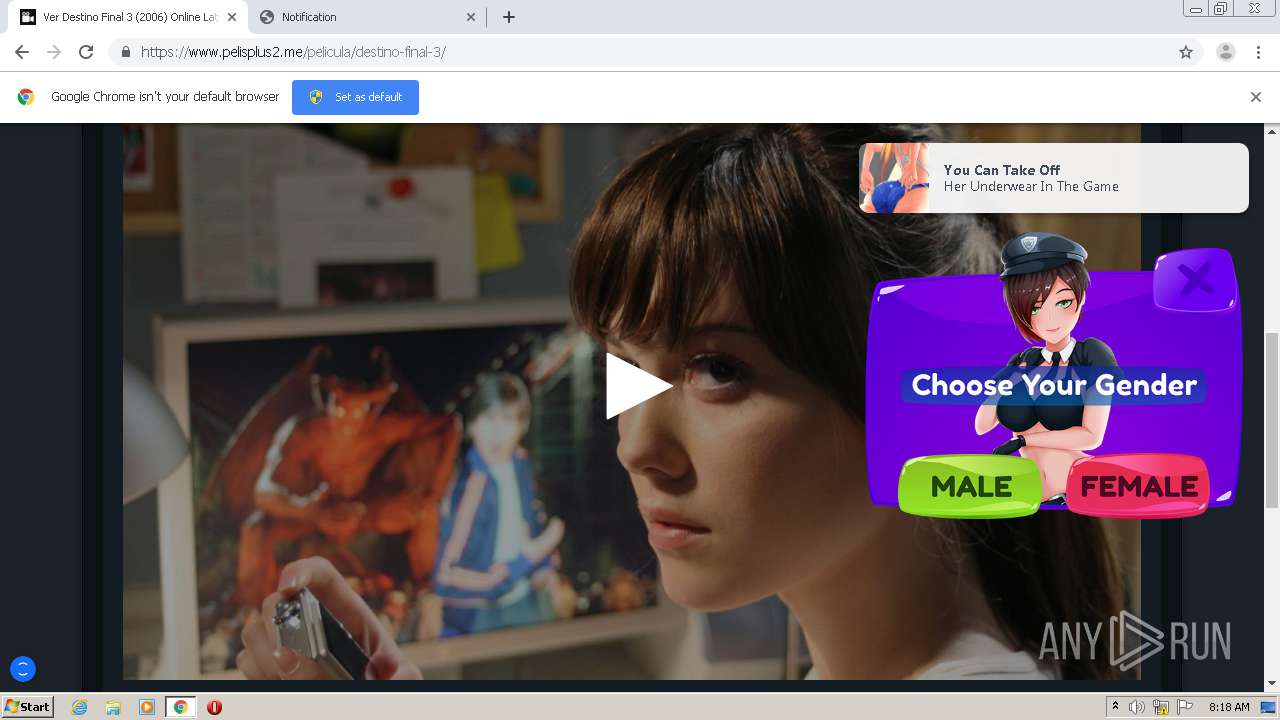Viewport: 1280px width, 720px height.
Task: Close the Choose Your Gender popup
Action: (x=1195, y=281)
